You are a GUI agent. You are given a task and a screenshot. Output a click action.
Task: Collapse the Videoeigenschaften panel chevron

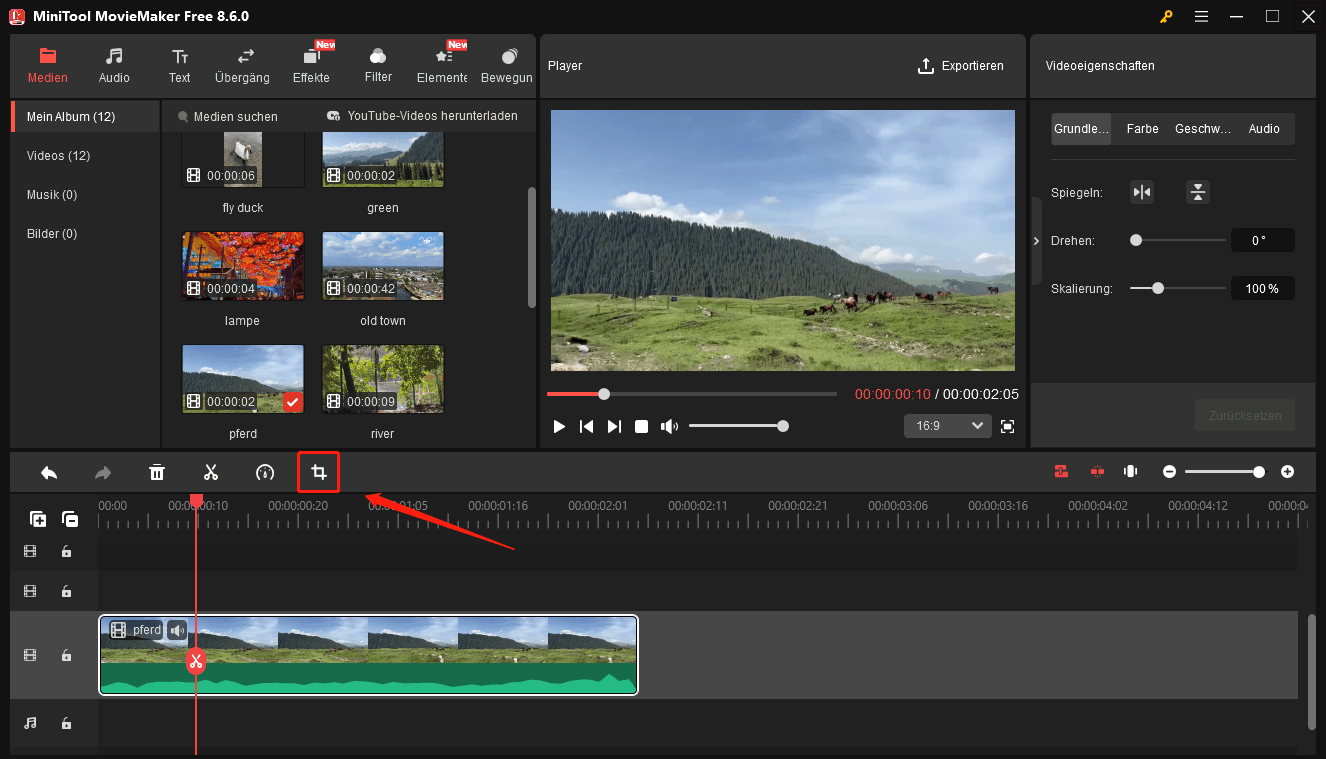[1036, 241]
